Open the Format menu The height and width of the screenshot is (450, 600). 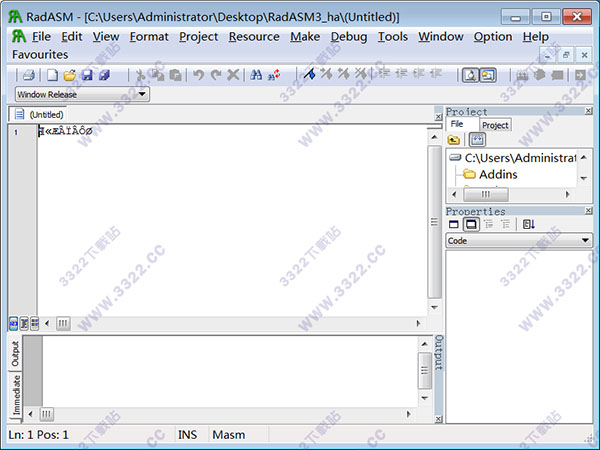pyautogui.click(x=149, y=37)
